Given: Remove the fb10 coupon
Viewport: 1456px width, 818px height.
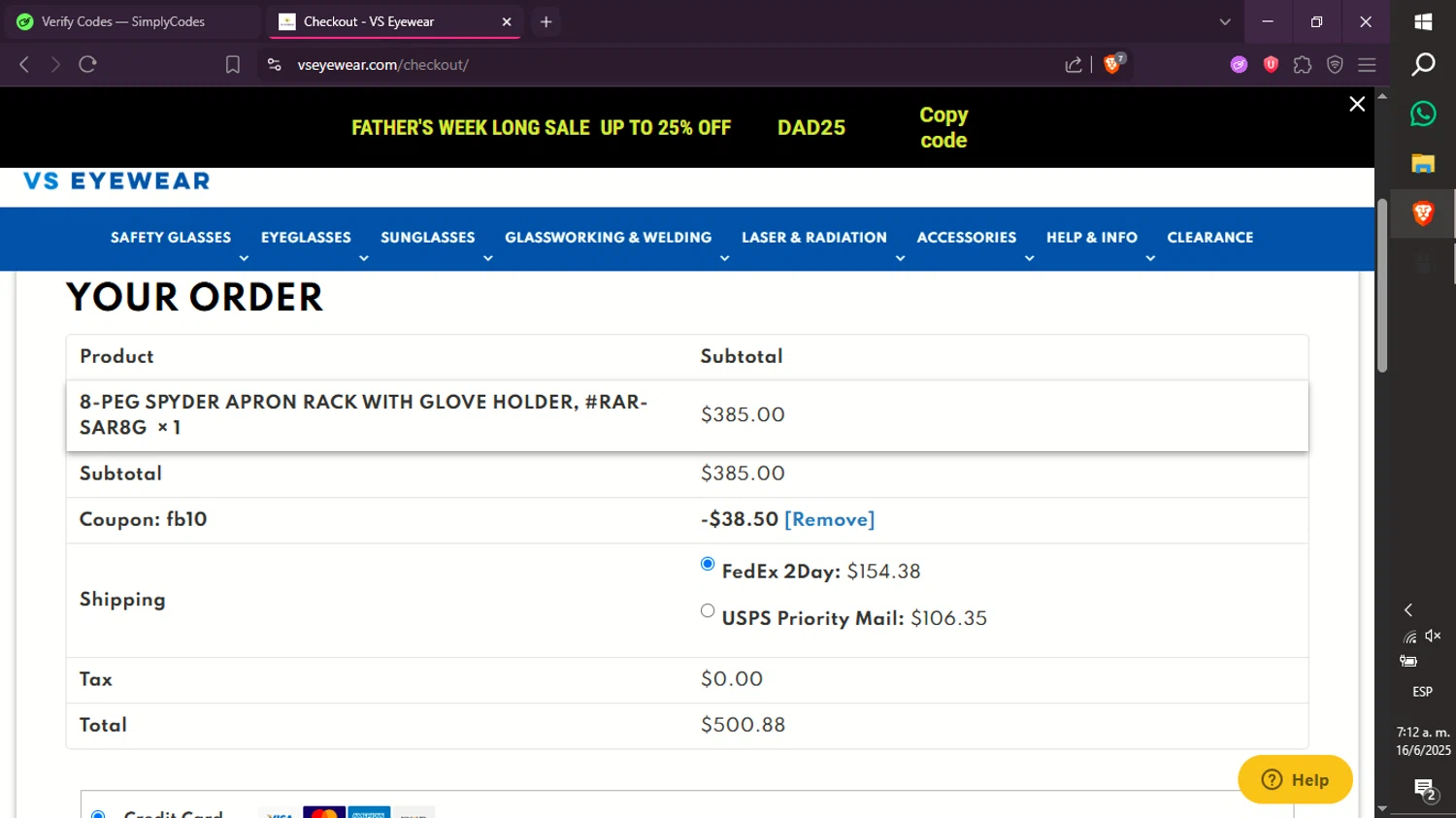Looking at the screenshot, I should coord(829,520).
